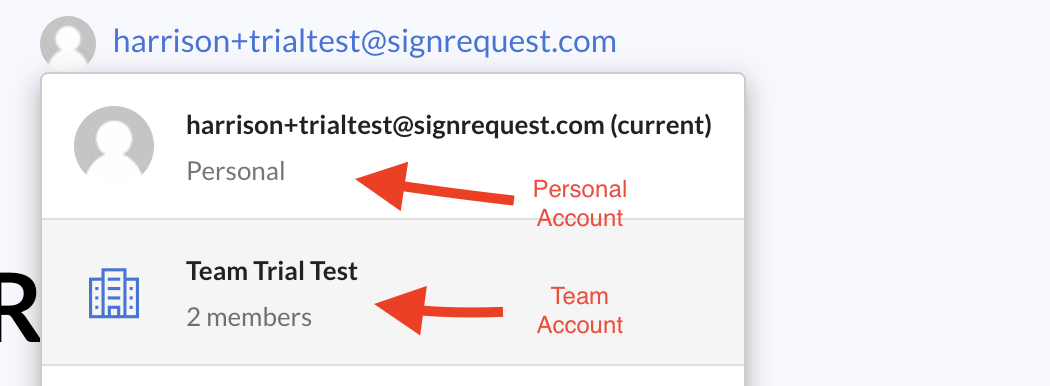Select the blank row below Team Trial Test
Screen dimensions: 1050x386
click(x=393, y=376)
